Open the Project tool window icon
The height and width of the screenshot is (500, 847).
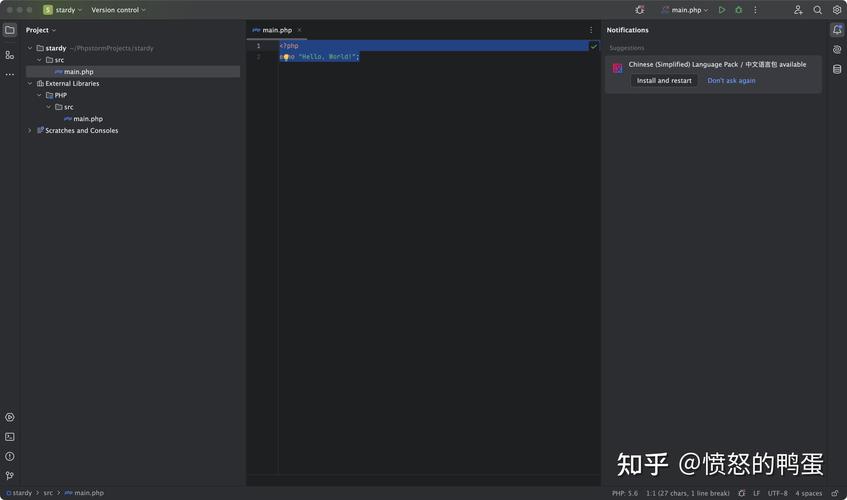pos(10,30)
